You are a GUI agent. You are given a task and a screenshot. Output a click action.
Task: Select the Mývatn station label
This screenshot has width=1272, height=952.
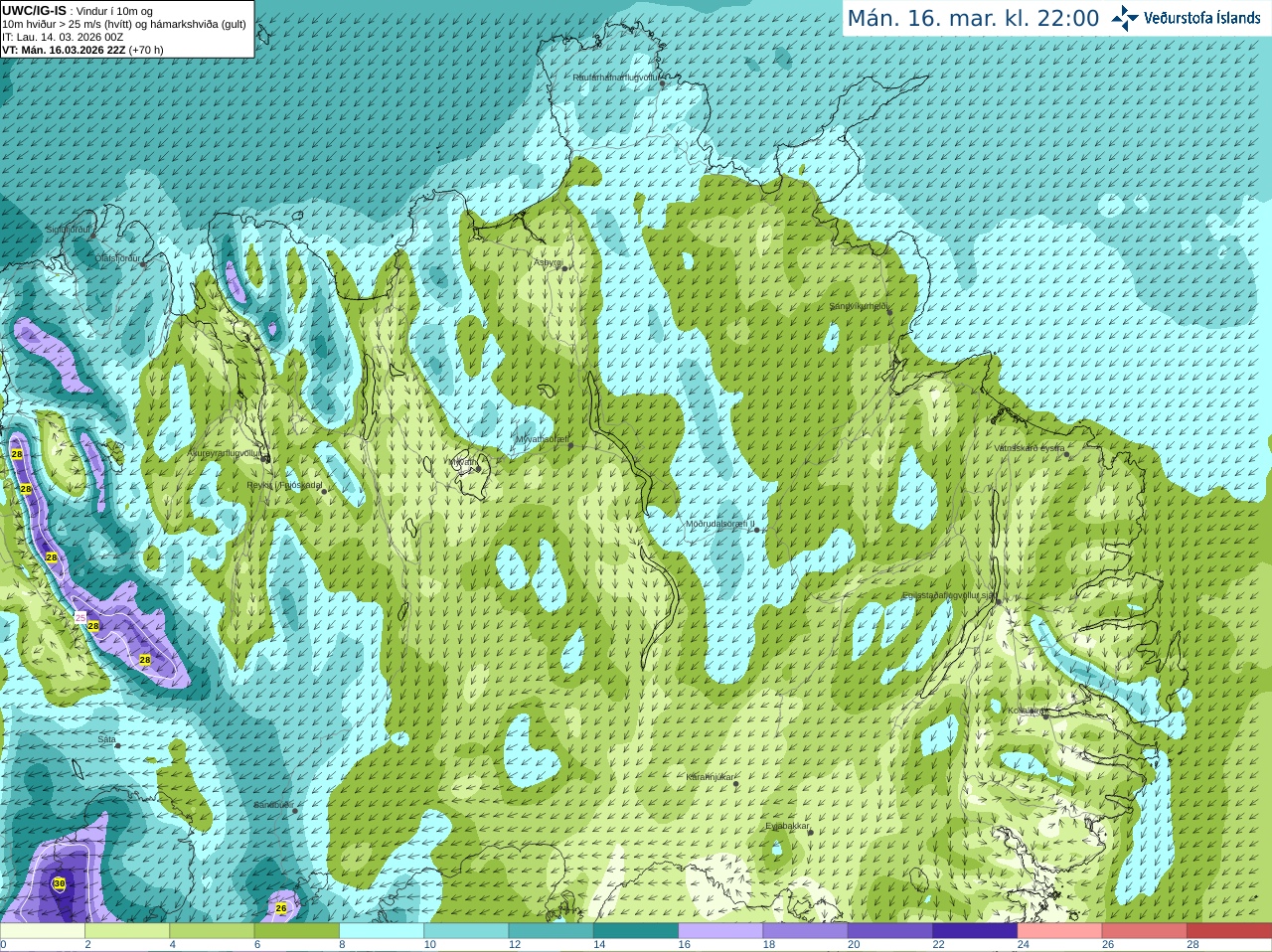click(462, 462)
